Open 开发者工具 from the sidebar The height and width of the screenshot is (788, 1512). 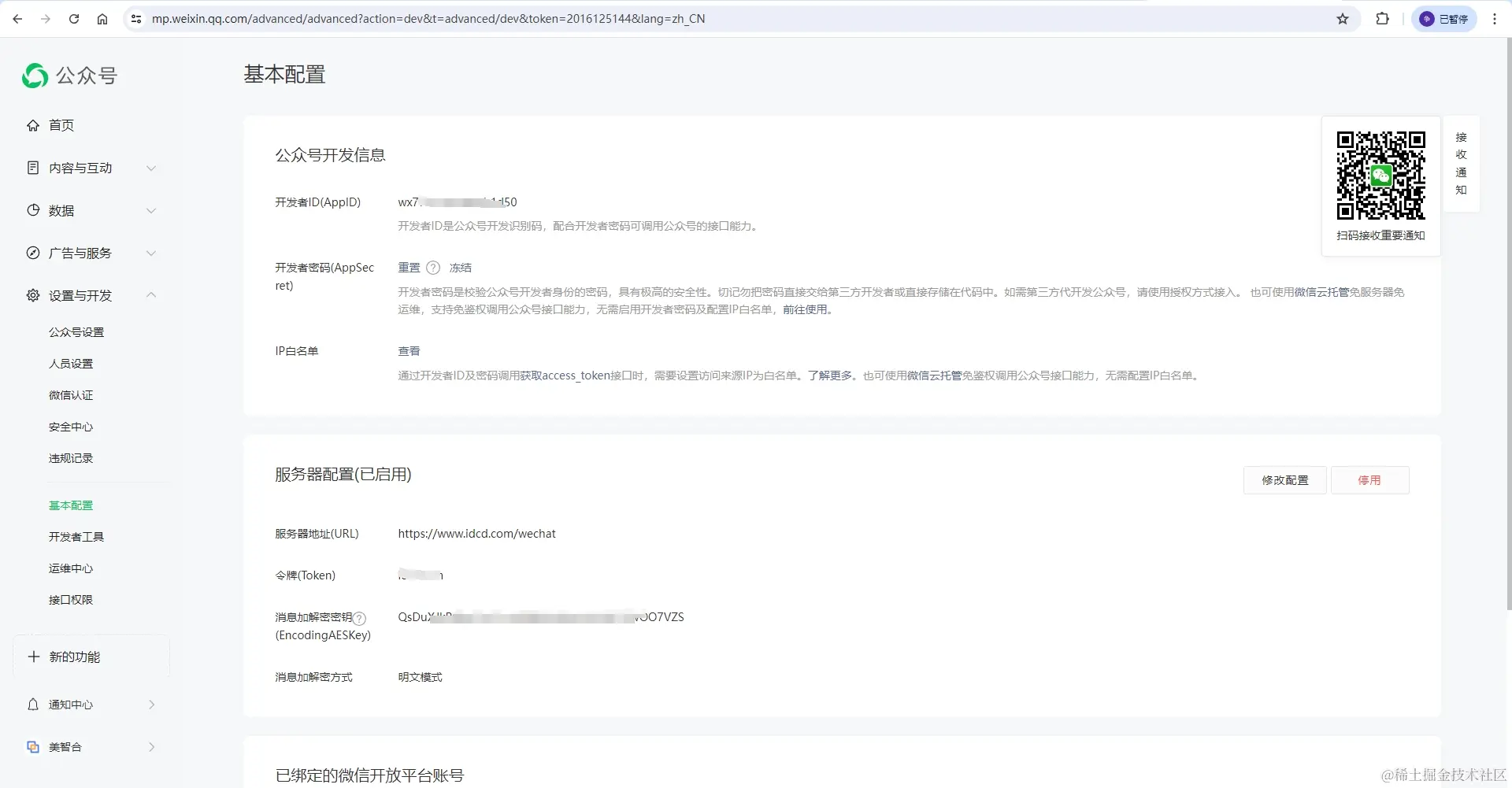tap(76, 536)
